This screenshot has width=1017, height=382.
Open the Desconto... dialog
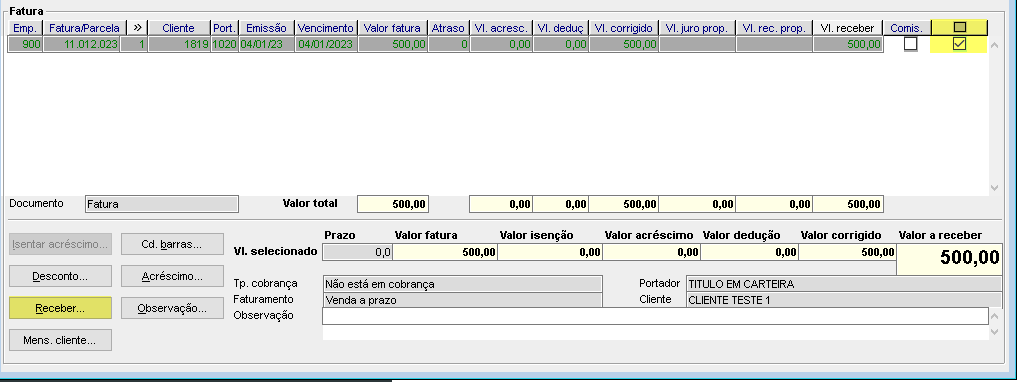tap(60, 276)
